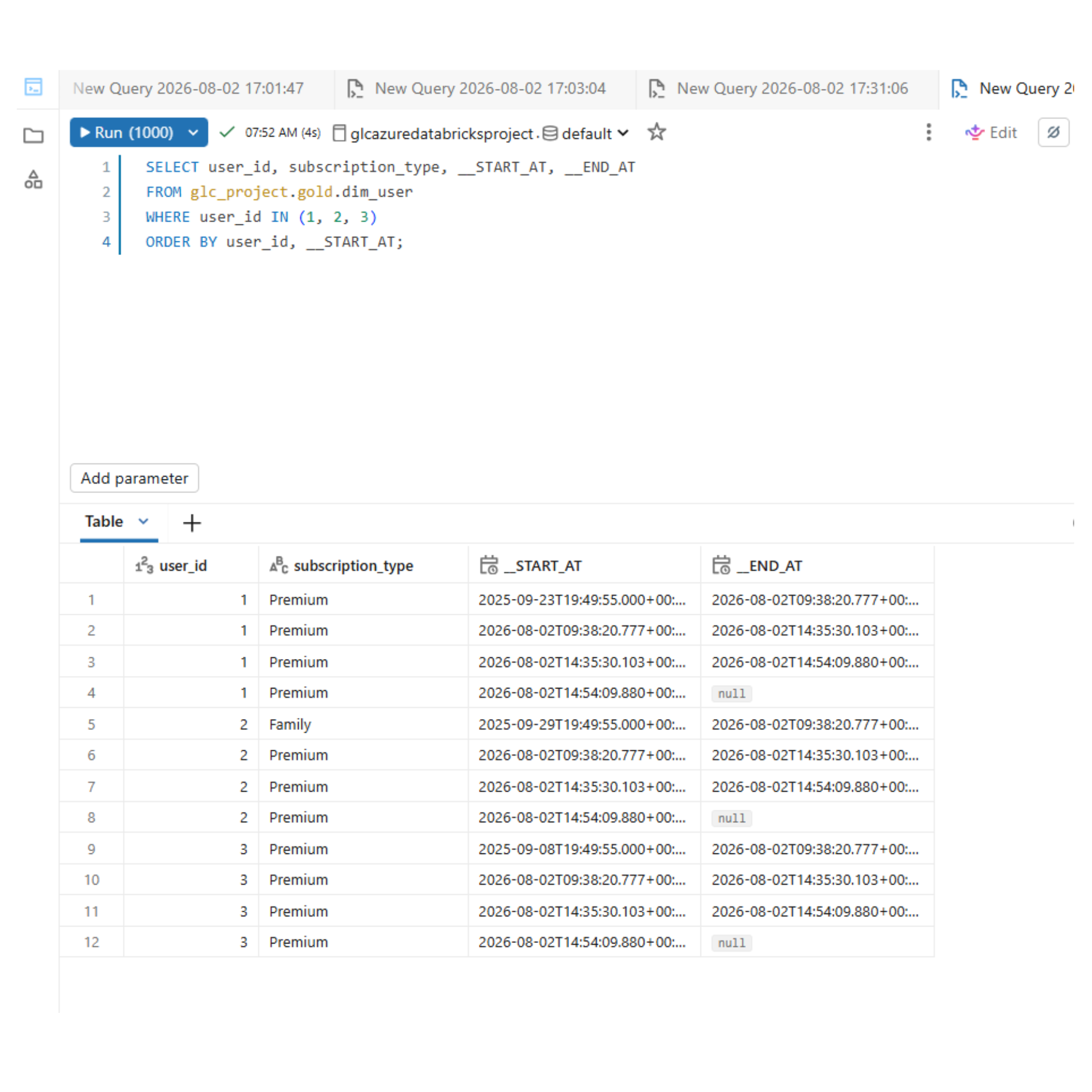Viewport: 1092px width, 1092px height.
Task: Add a new visualization with plus icon
Action: 192,523
